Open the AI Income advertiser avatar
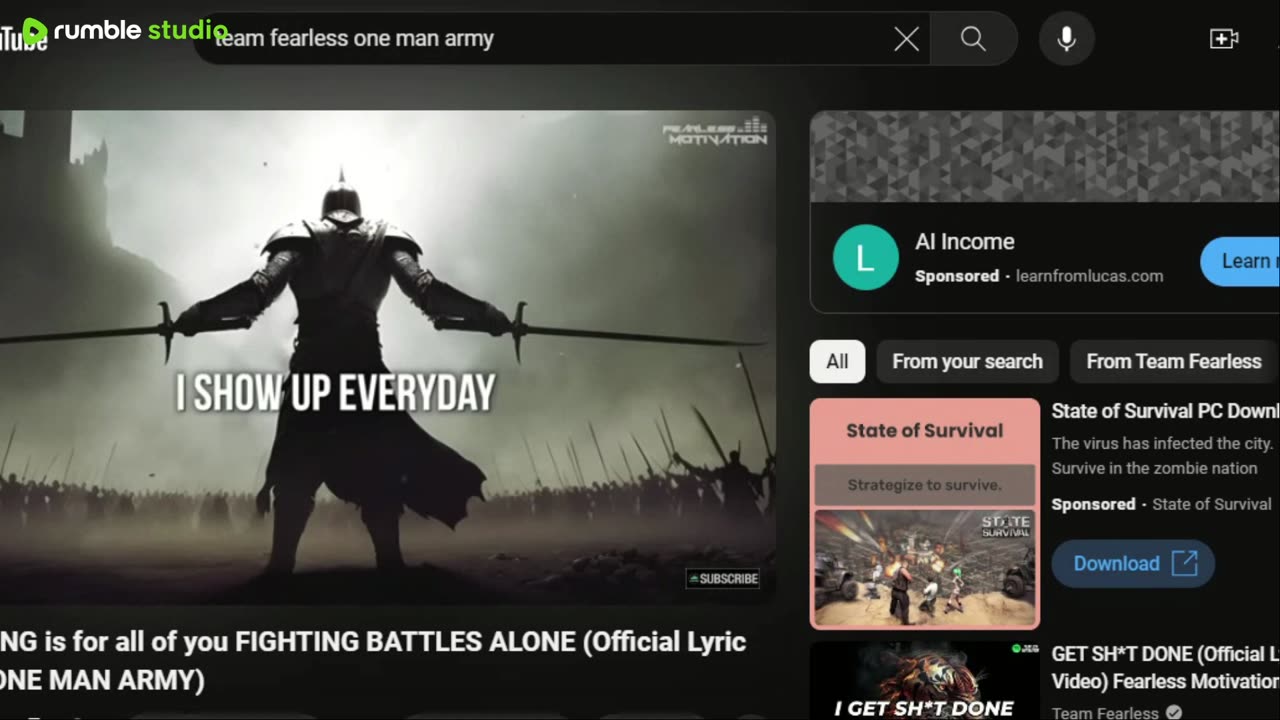The width and height of the screenshot is (1280, 720). (x=866, y=258)
